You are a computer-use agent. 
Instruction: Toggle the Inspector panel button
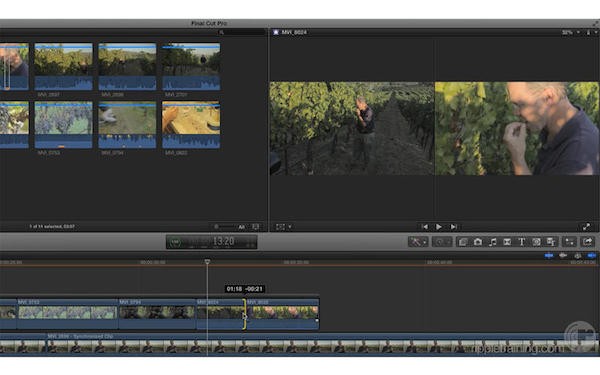pos(570,242)
